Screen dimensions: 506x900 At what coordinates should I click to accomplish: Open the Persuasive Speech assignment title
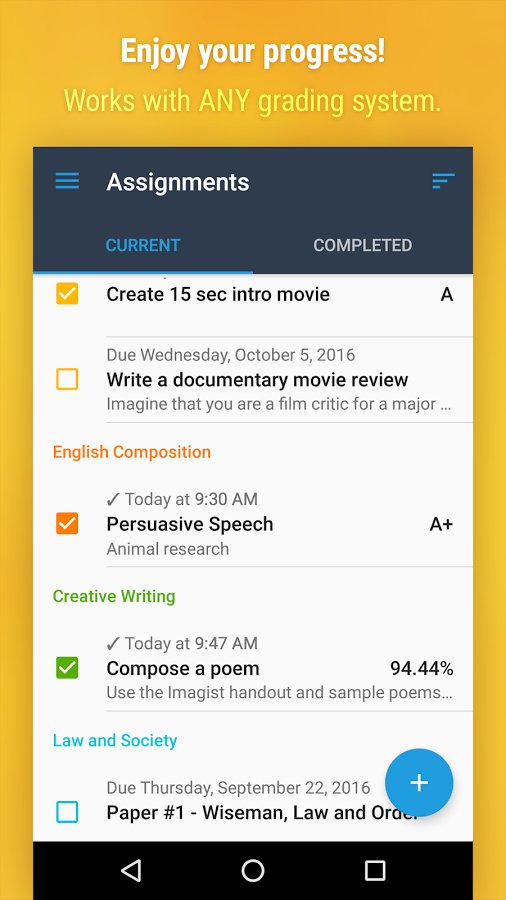tap(190, 524)
